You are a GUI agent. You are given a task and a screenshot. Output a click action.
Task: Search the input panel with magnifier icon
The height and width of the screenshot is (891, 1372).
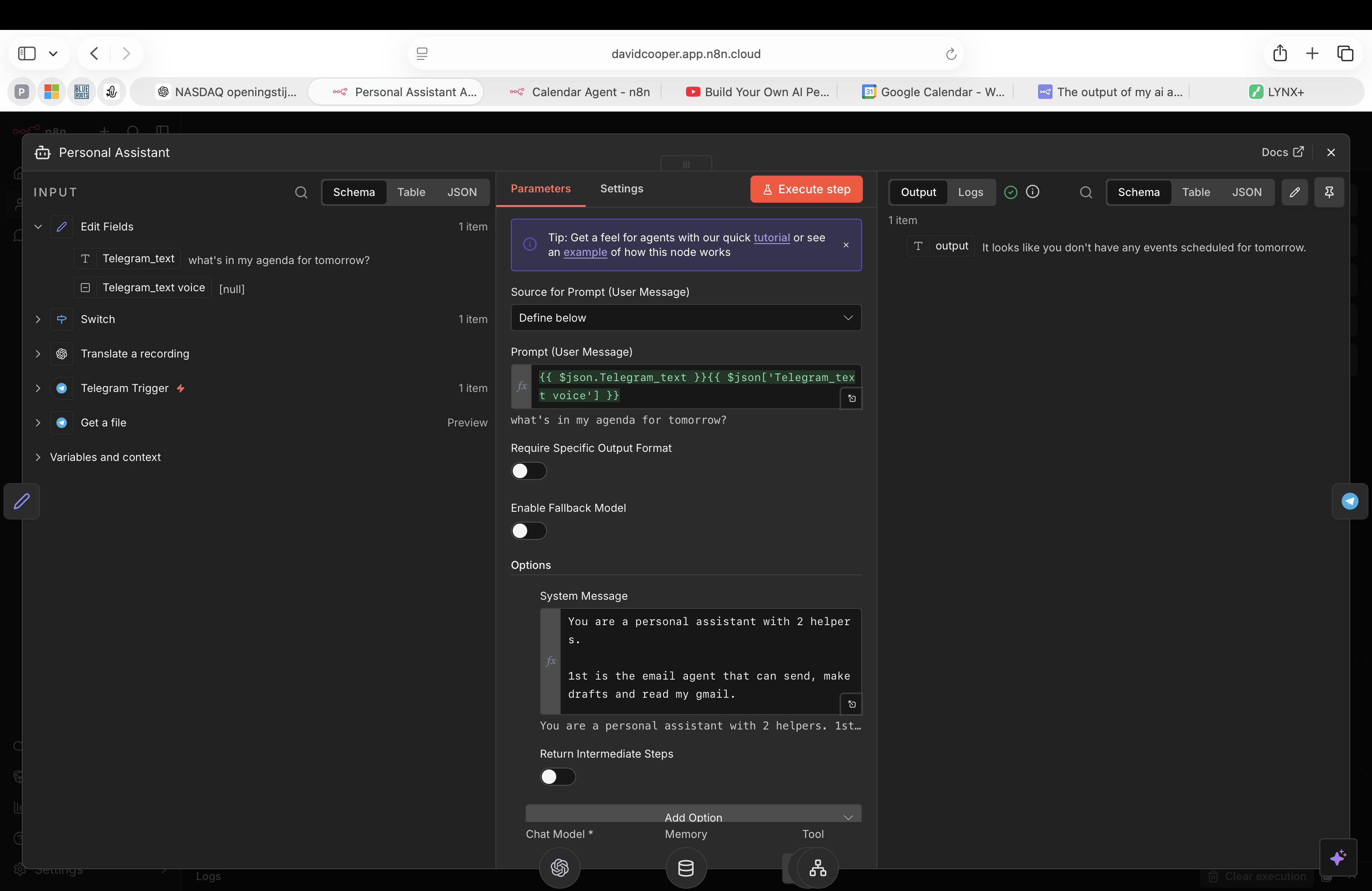[301, 192]
